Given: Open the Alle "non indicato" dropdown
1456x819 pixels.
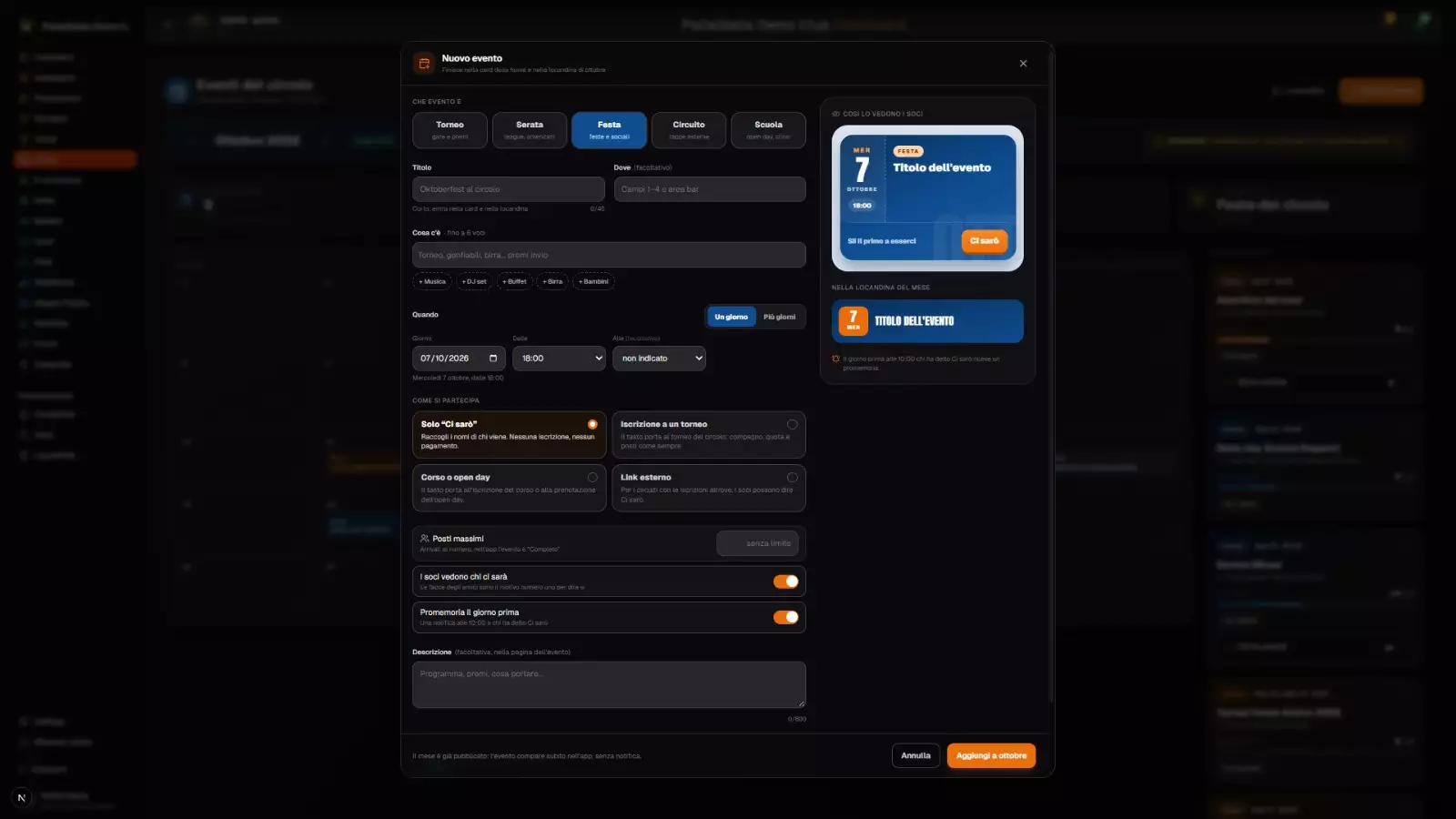Looking at the screenshot, I should tap(659, 359).
